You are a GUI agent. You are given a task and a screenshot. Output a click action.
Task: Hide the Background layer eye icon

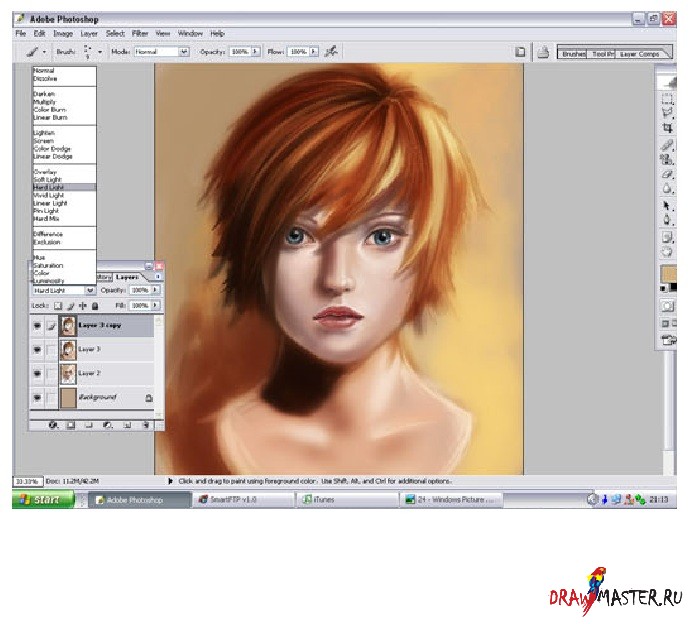37,397
